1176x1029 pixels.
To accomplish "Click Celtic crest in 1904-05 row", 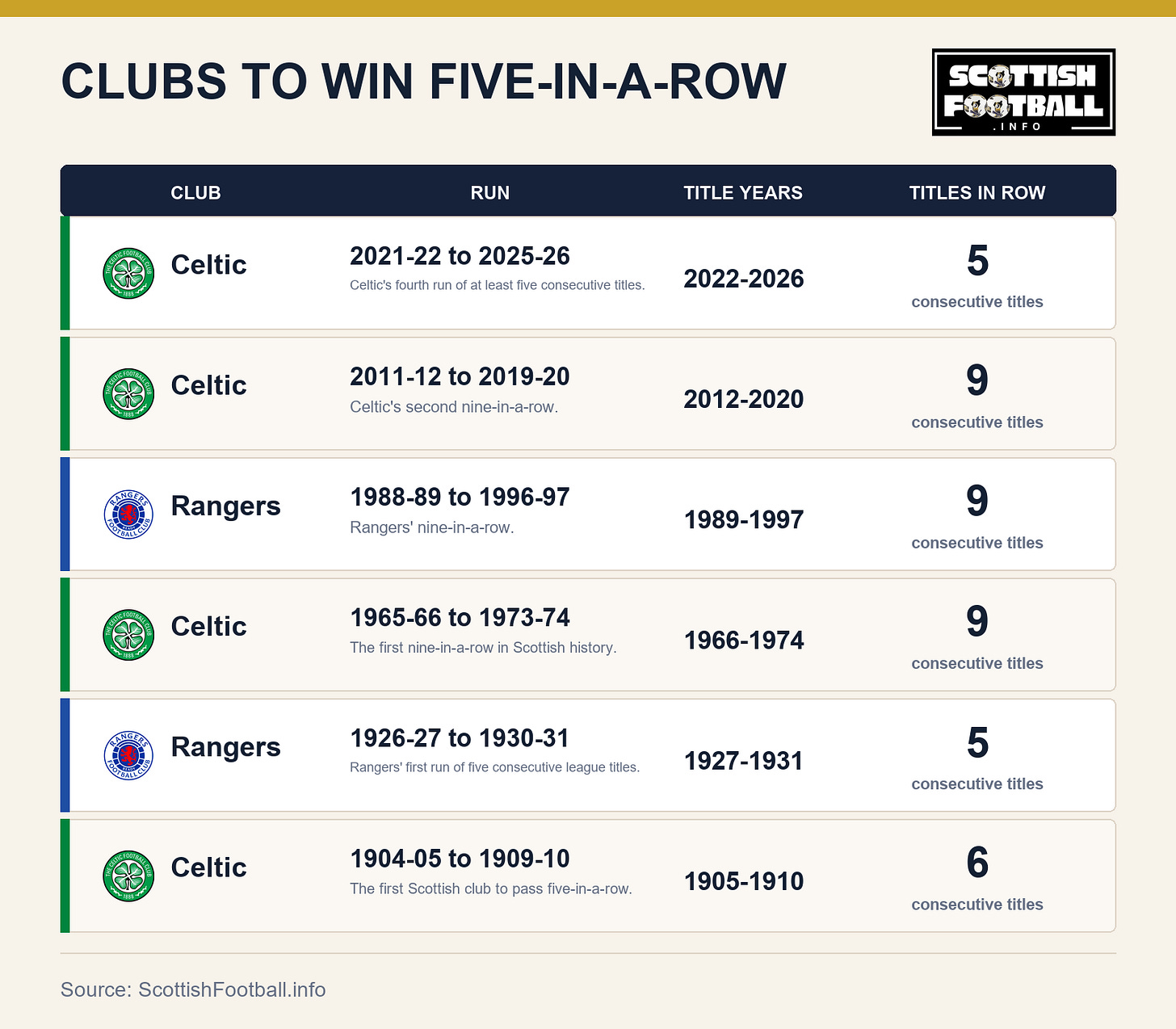I will 128,876.
